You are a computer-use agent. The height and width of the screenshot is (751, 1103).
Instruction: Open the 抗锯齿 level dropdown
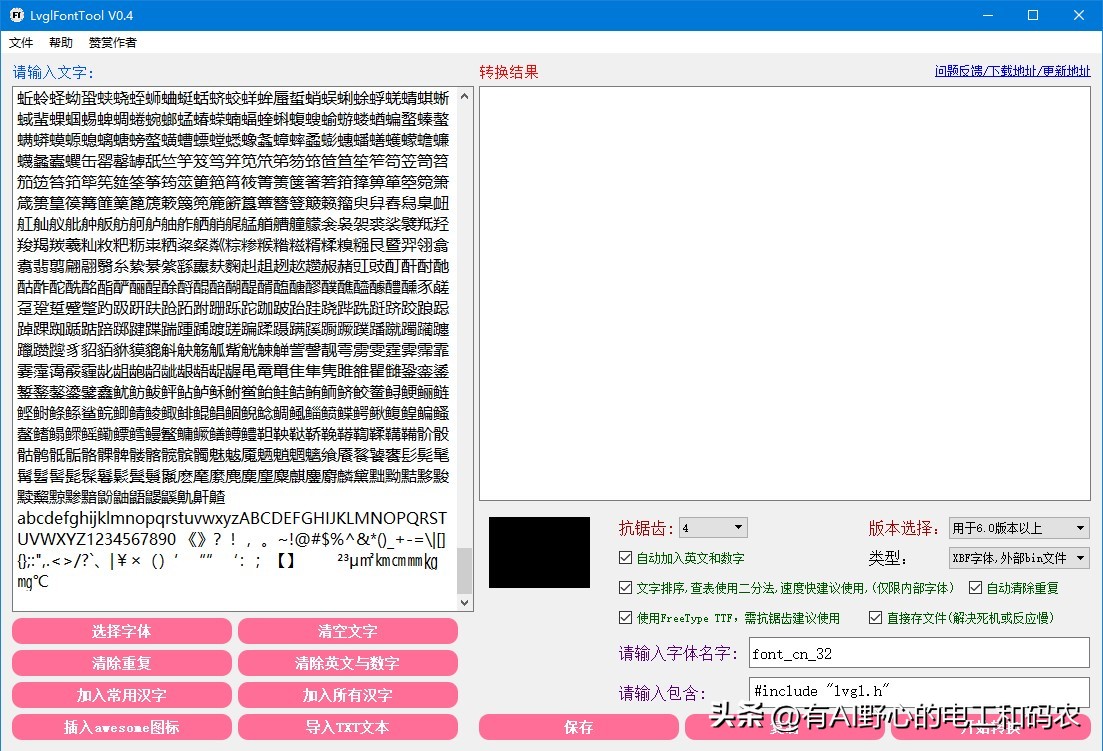click(712, 527)
